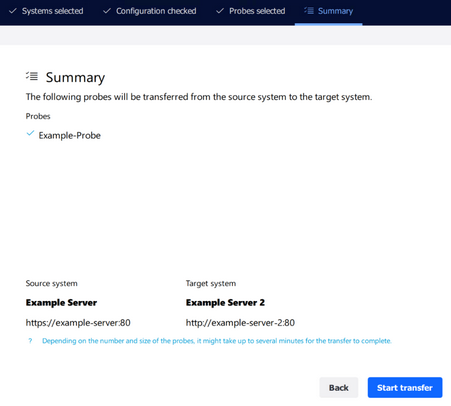Viewport: 451px width, 406px height.
Task: Click the Source system label
Action: pos(52,283)
